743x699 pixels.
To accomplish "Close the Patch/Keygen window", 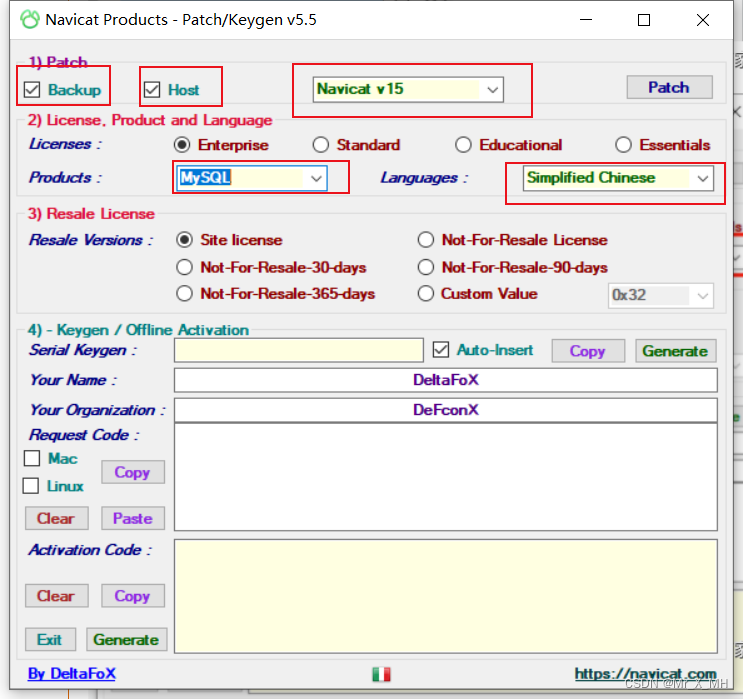I will pos(703,20).
